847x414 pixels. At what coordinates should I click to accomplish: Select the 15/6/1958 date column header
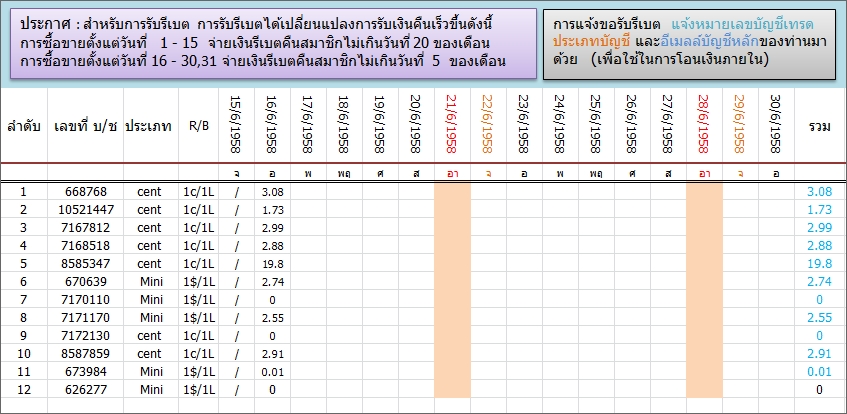coord(236,124)
